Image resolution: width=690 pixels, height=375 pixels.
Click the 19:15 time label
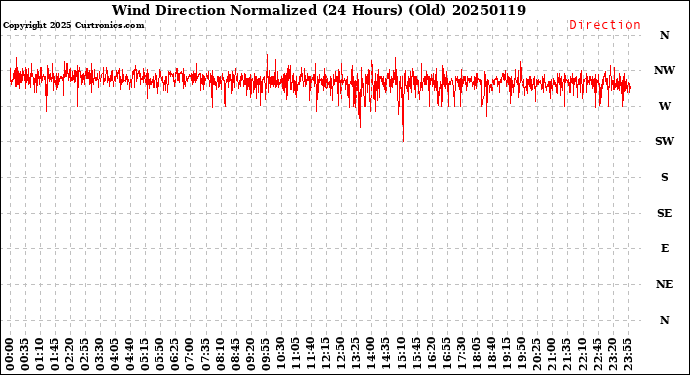pos(506,354)
